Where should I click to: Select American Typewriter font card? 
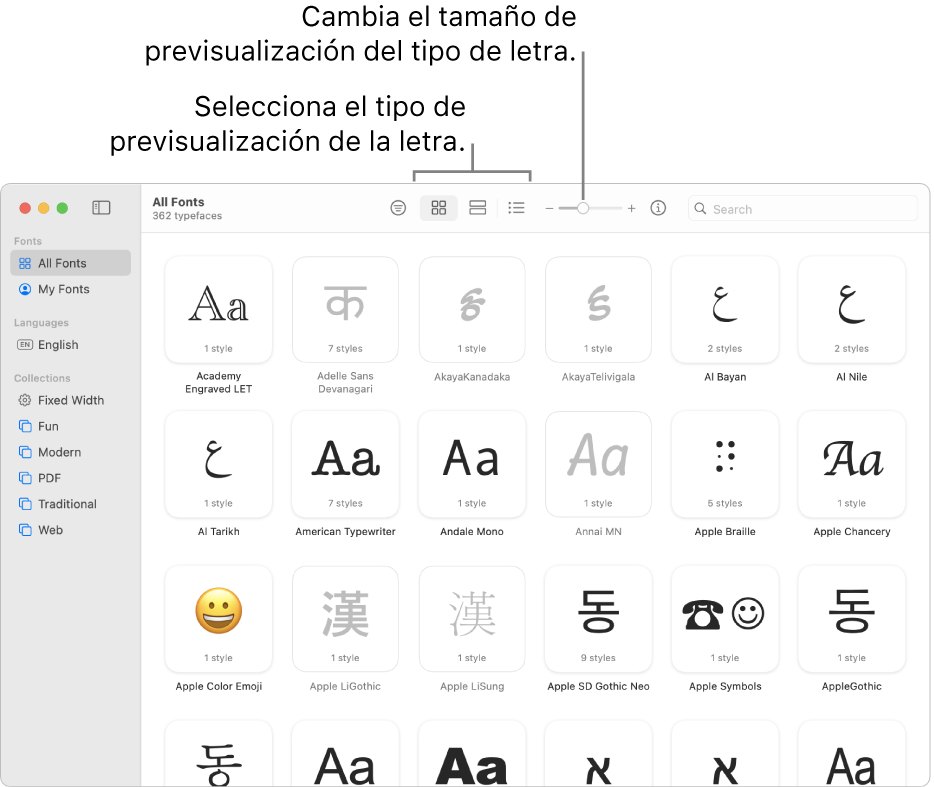(x=345, y=464)
